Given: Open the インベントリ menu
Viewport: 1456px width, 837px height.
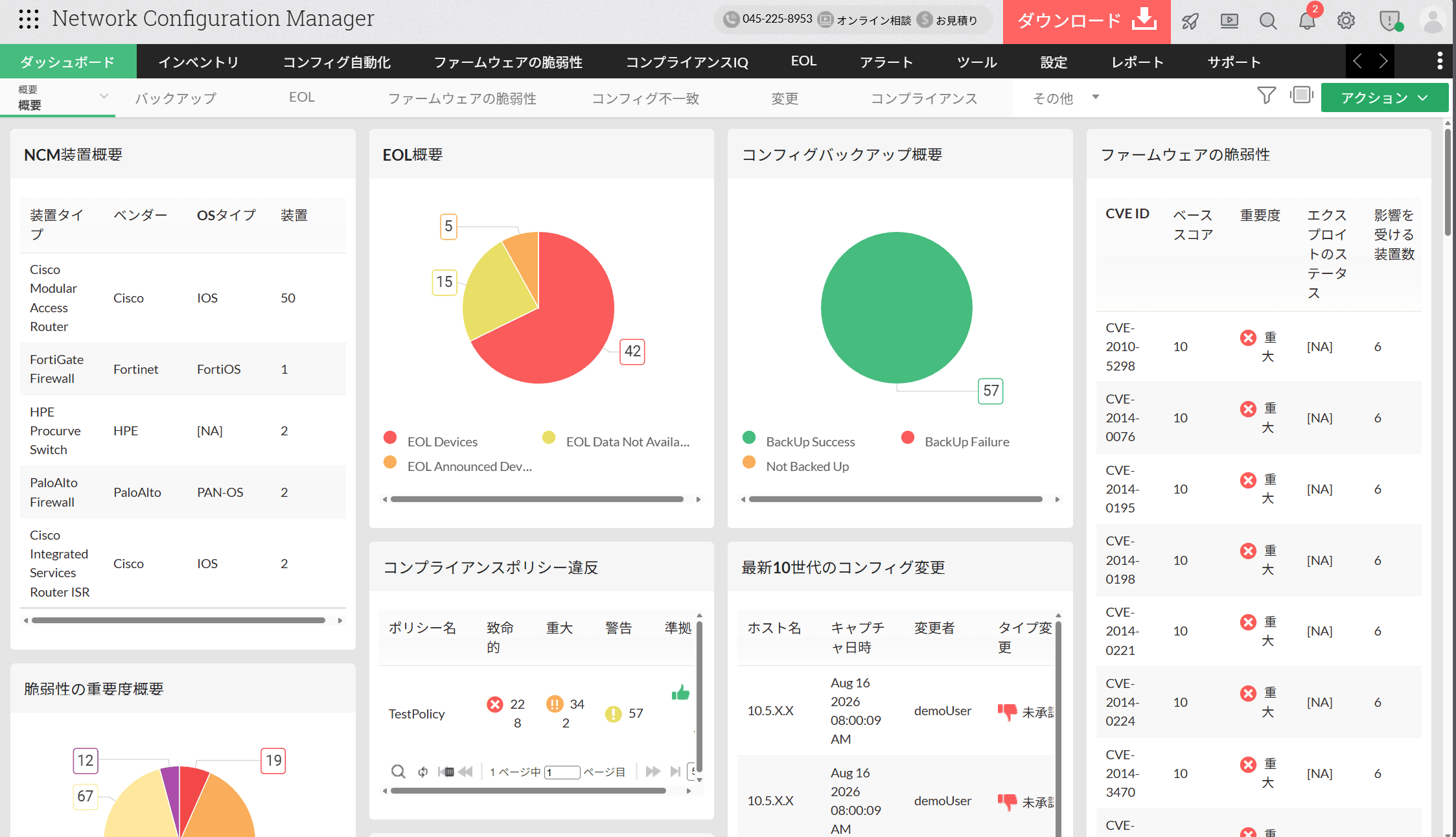Looking at the screenshot, I should point(198,62).
